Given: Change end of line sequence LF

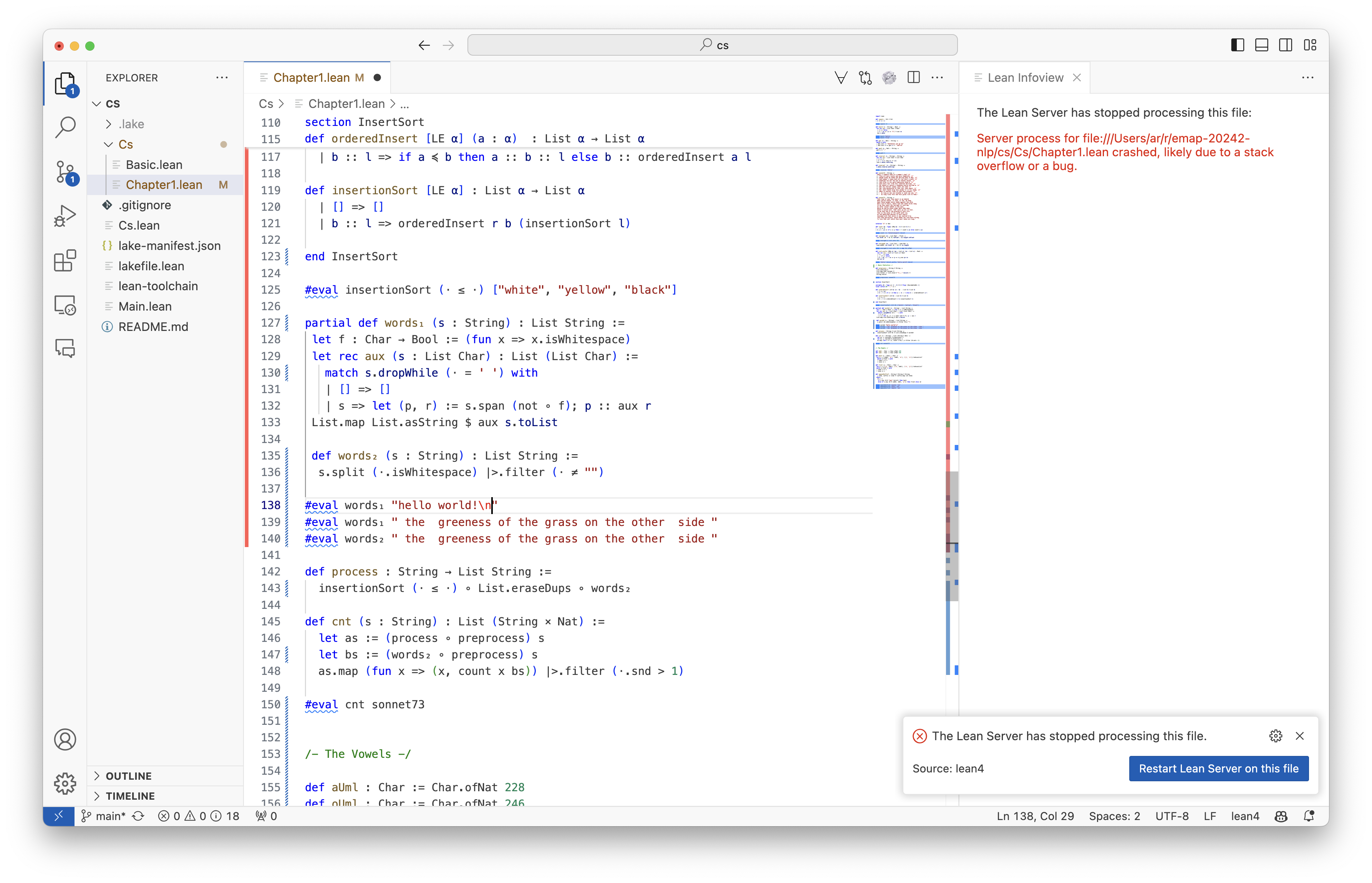Looking at the screenshot, I should click(1210, 816).
